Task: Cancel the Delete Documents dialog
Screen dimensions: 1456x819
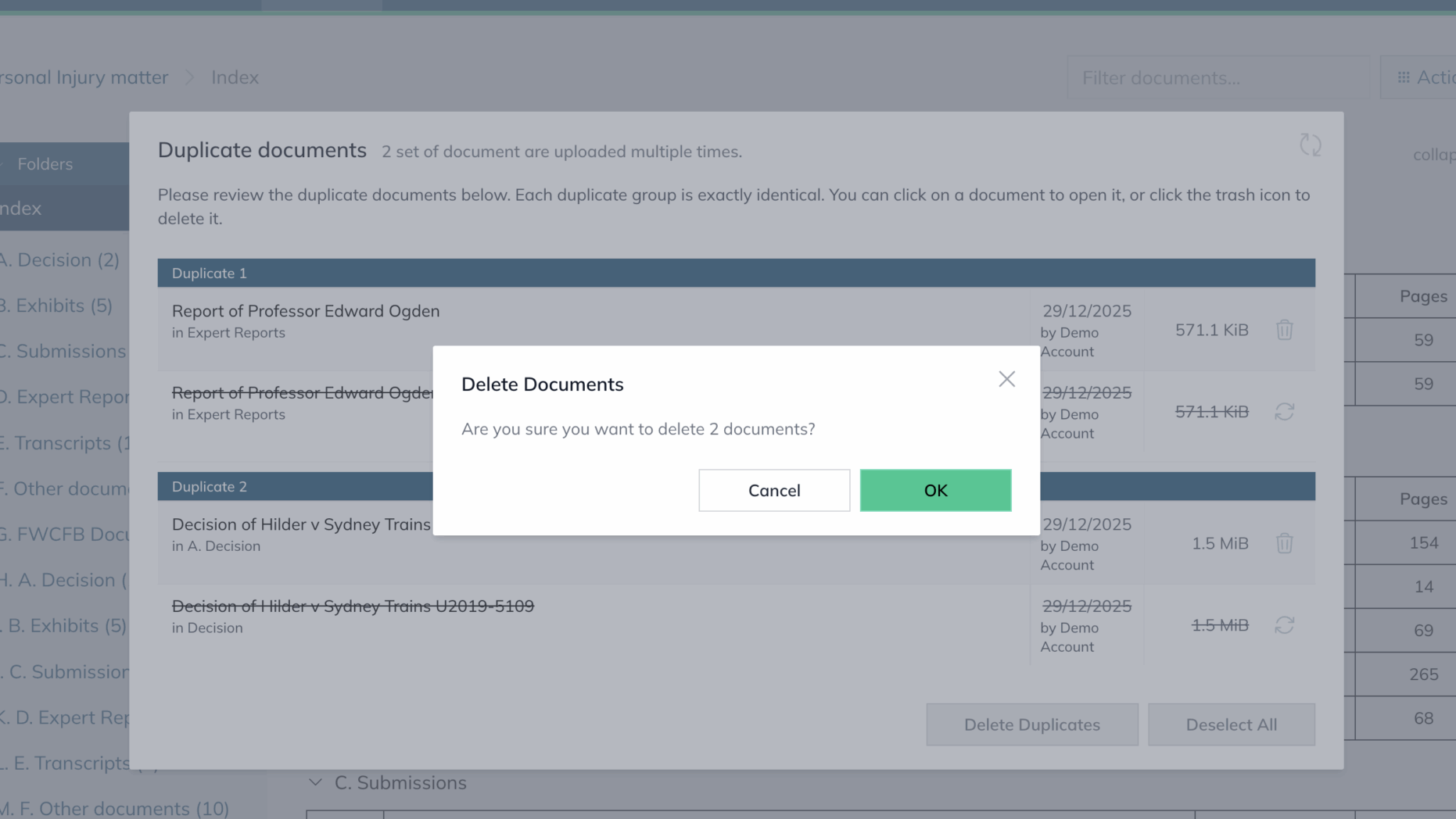Action: 773,490
